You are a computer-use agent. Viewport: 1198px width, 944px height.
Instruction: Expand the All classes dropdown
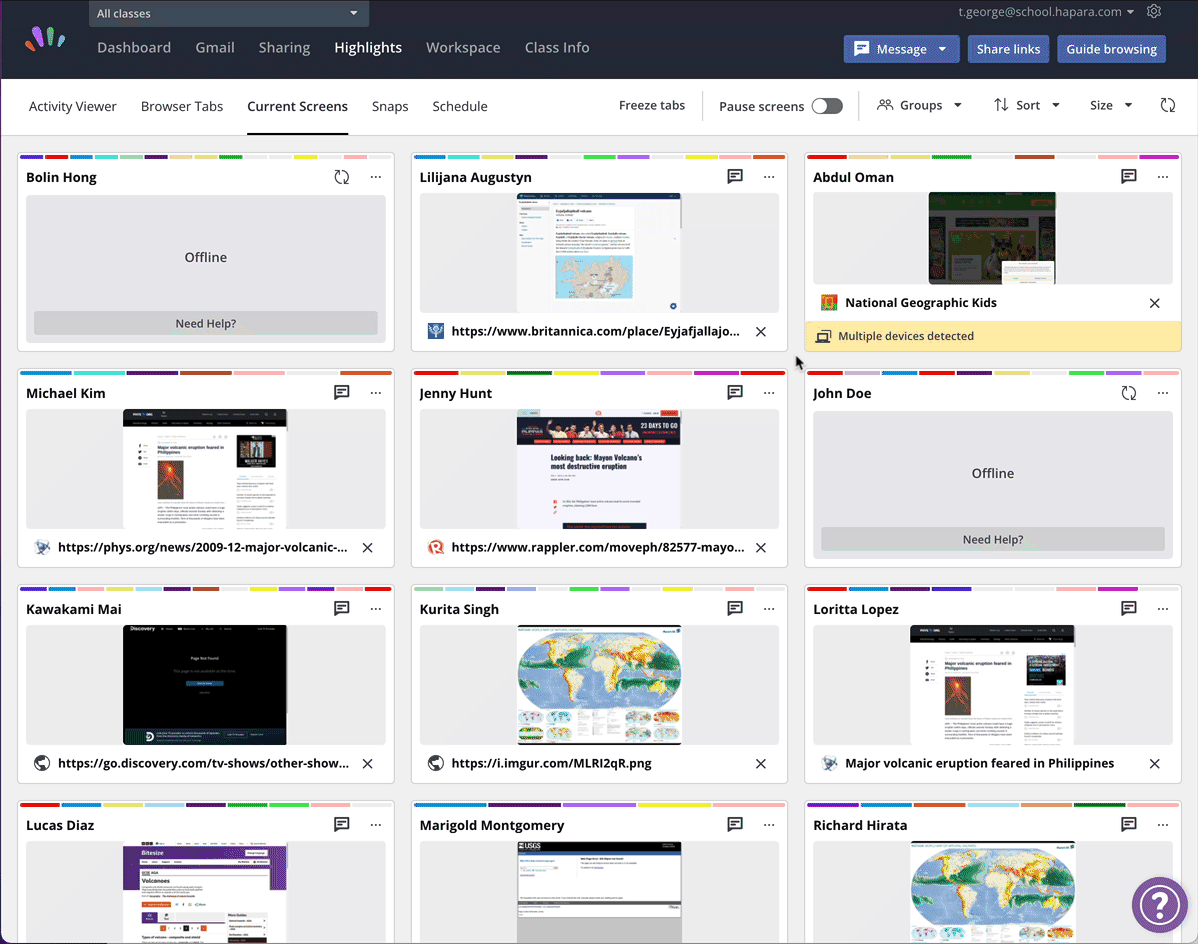click(228, 14)
